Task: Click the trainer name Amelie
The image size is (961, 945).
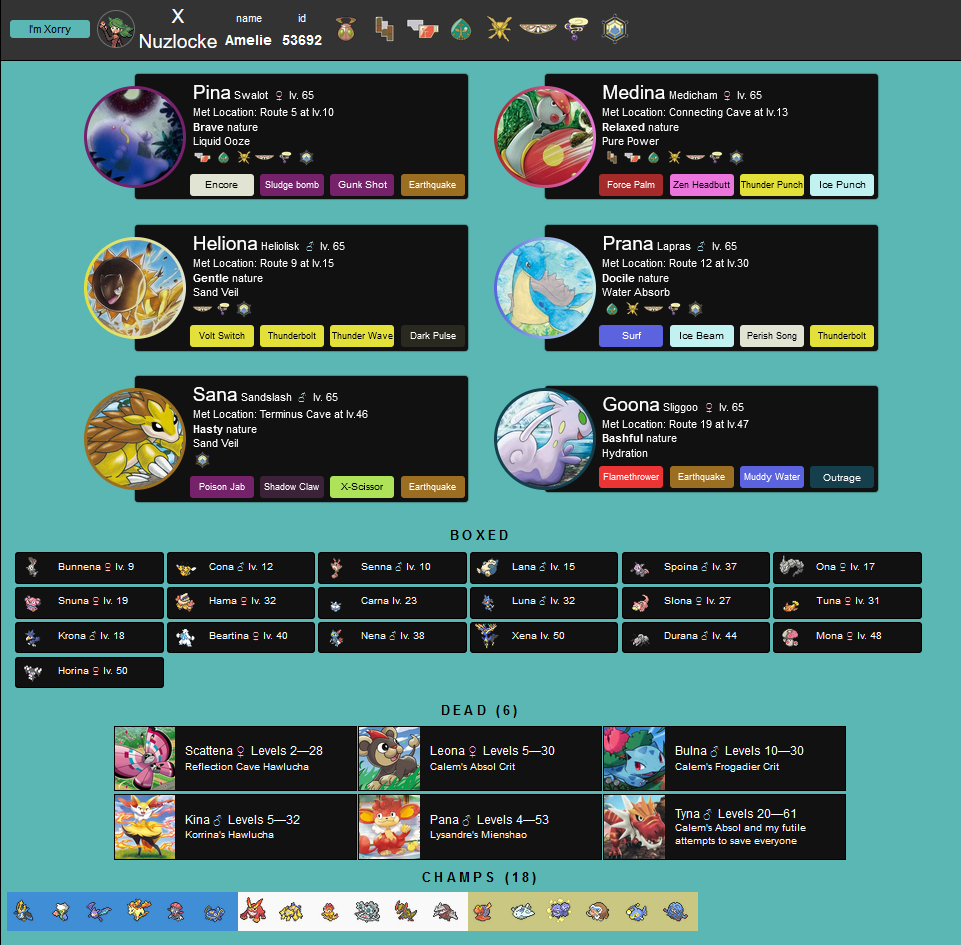Action: coord(248,40)
